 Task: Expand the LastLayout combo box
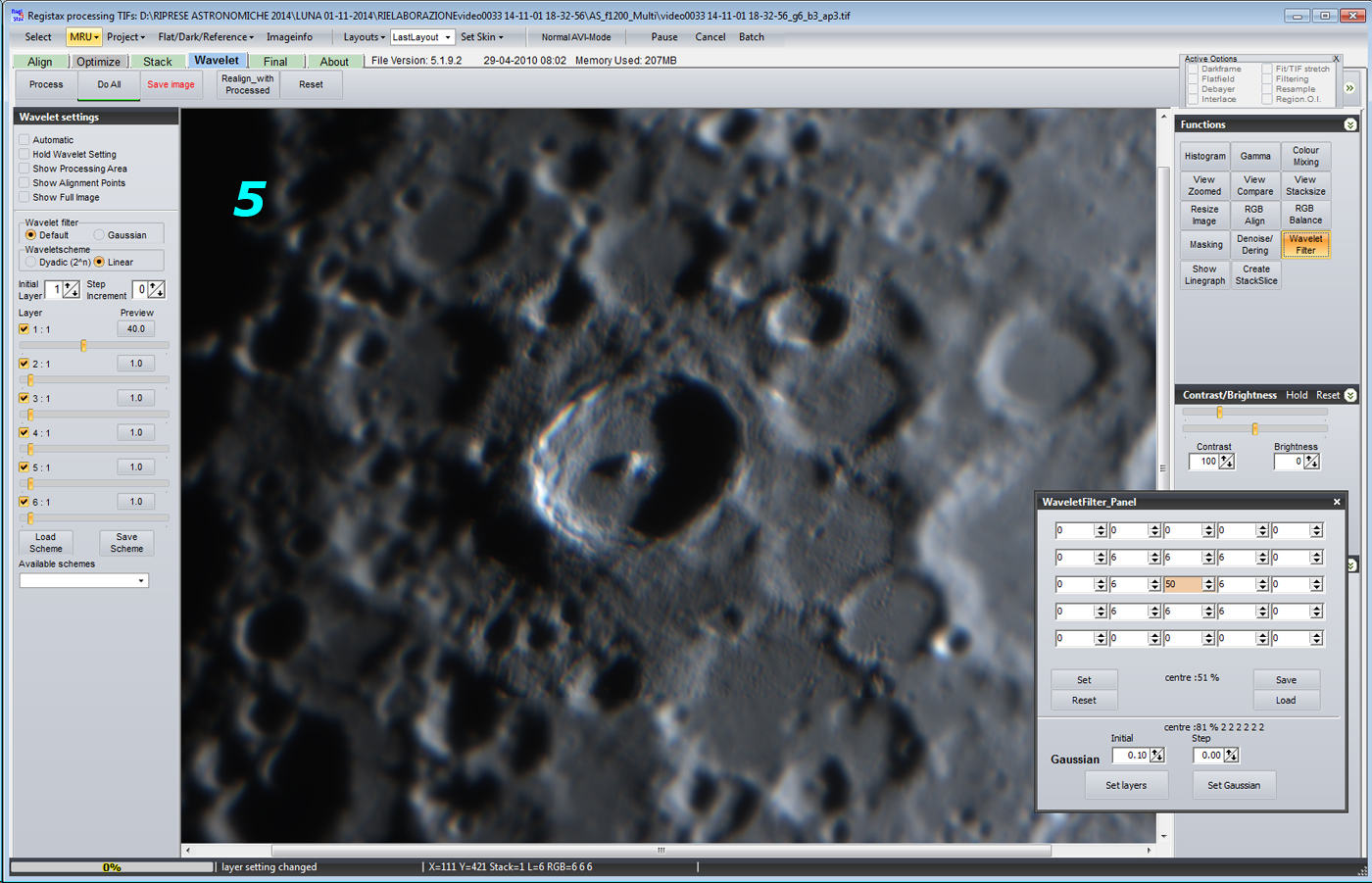[448, 37]
